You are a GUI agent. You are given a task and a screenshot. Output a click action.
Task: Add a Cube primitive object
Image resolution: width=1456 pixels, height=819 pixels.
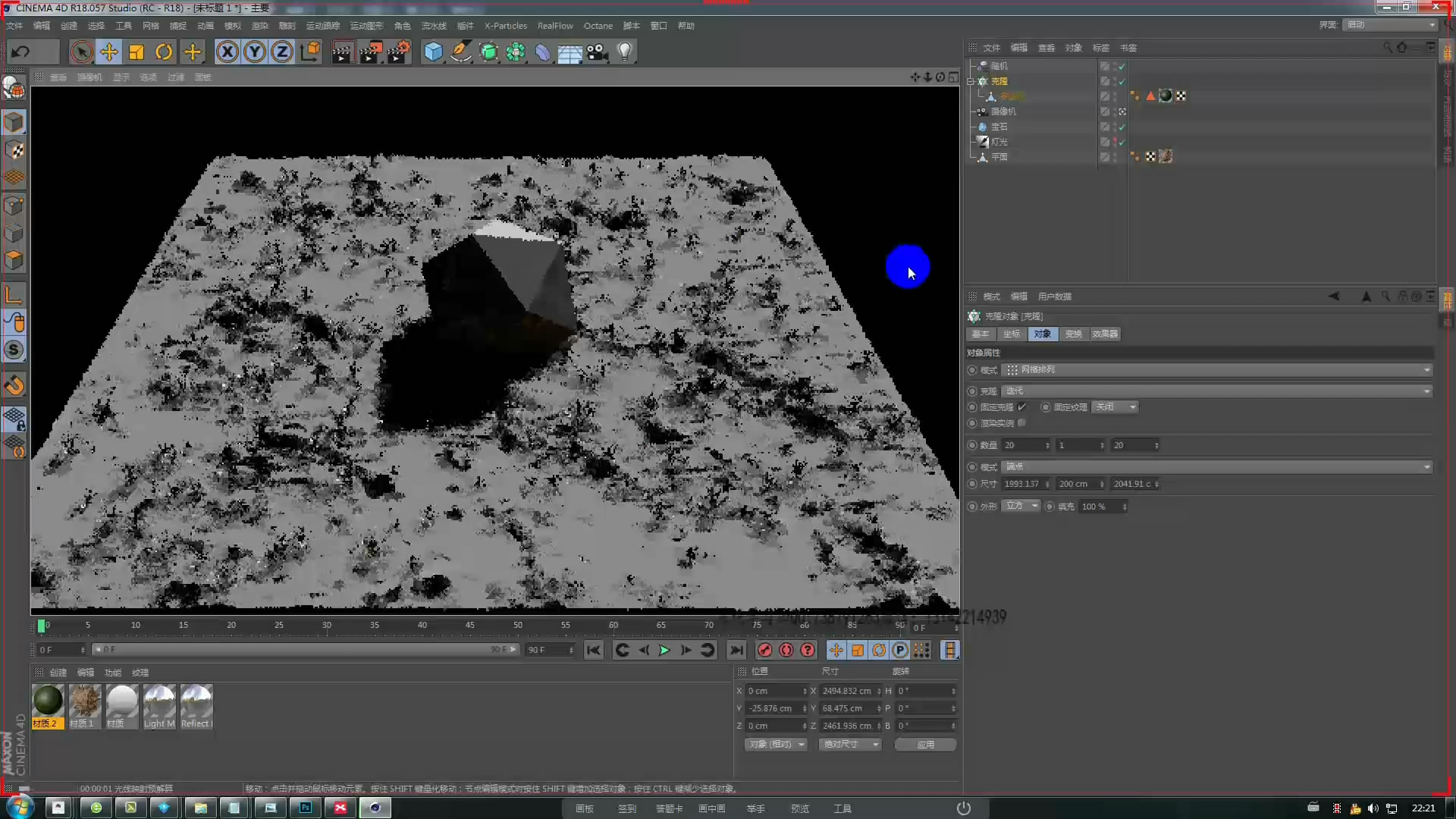click(x=433, y=52)
